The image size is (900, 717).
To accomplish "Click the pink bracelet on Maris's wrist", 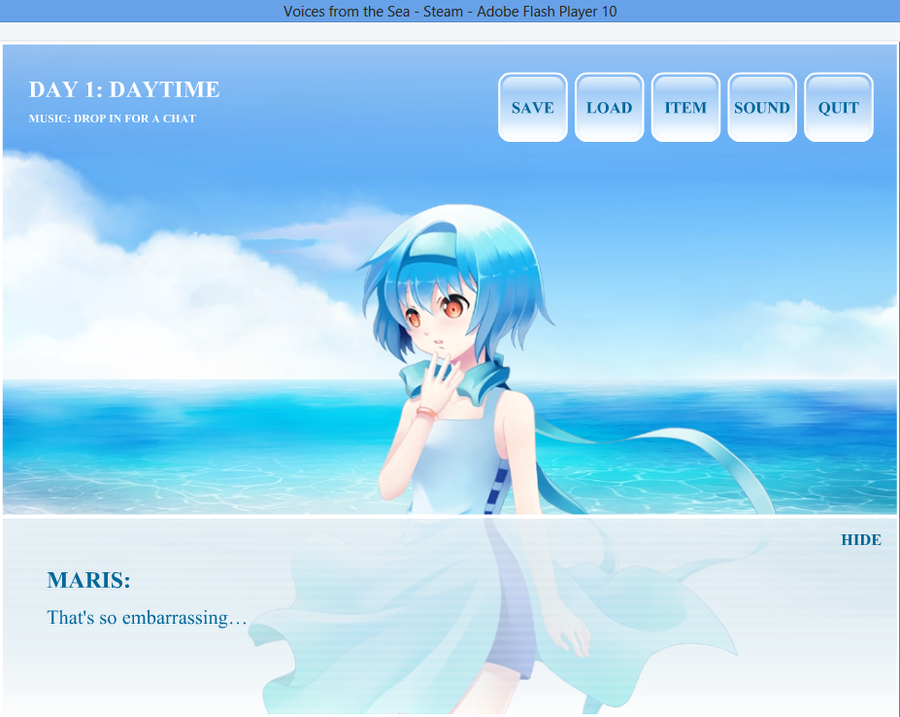I will (427, 412).
